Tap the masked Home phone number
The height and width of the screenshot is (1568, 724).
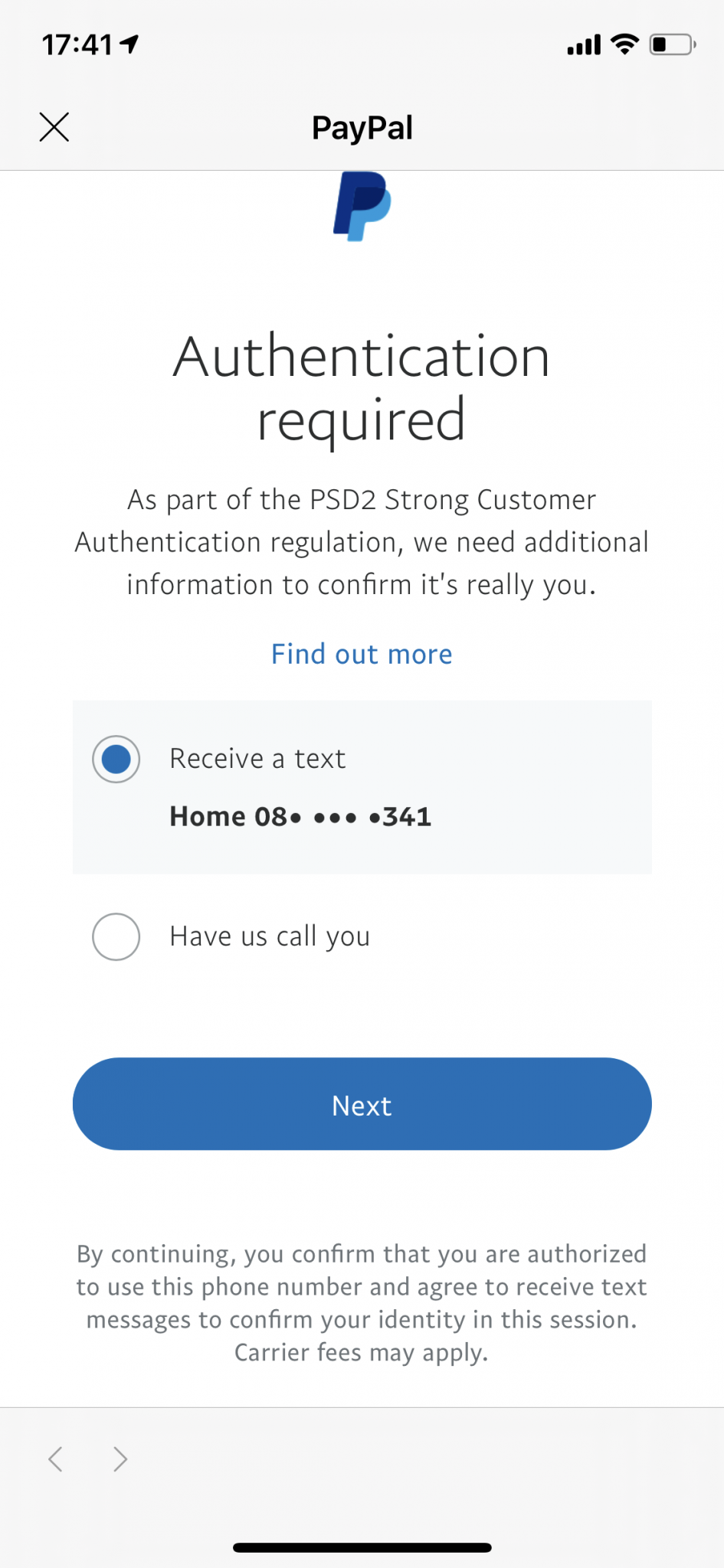click(300, 817)
